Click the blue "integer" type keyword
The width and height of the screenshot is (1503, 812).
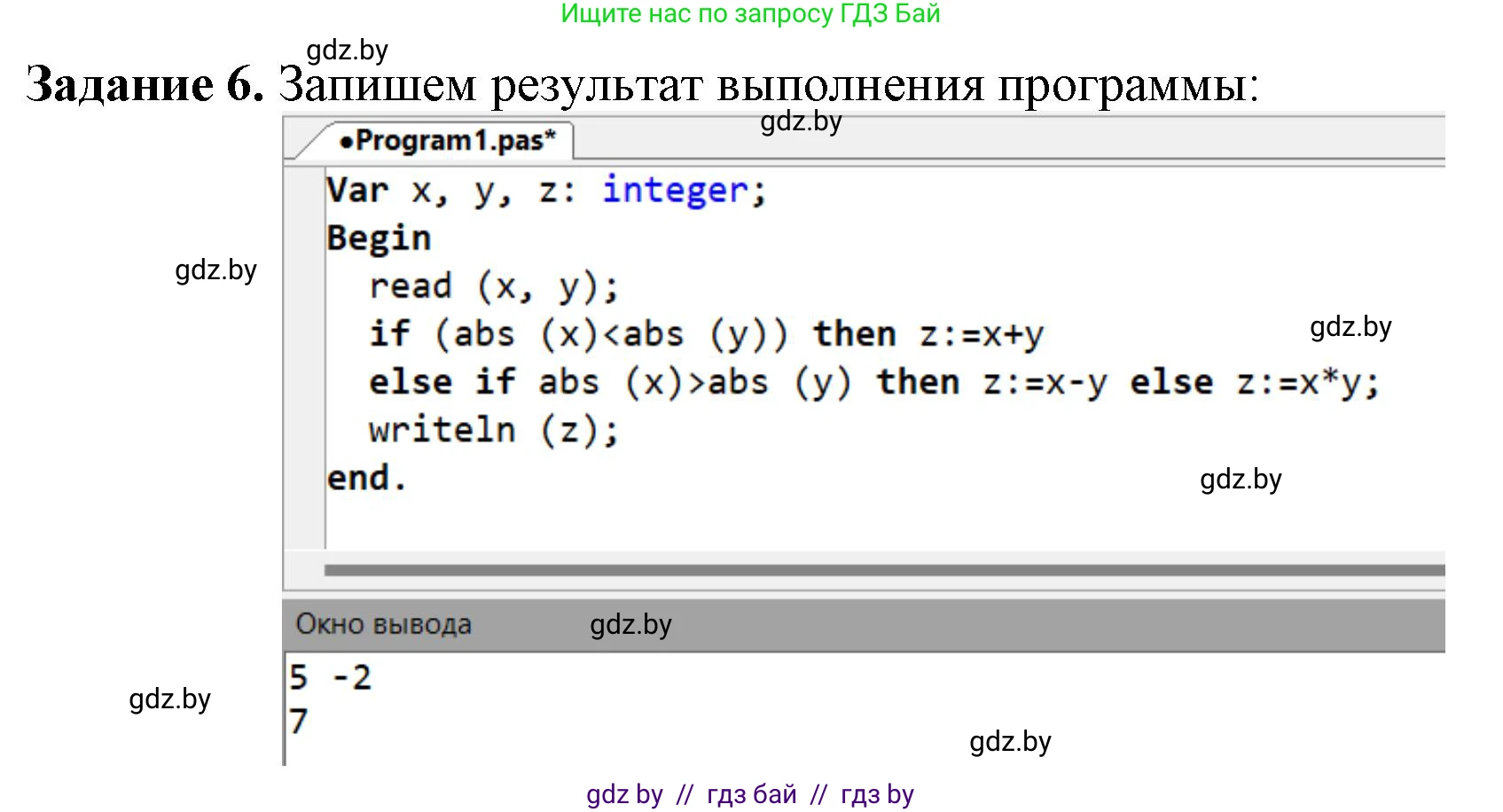[x=675, y=191]
